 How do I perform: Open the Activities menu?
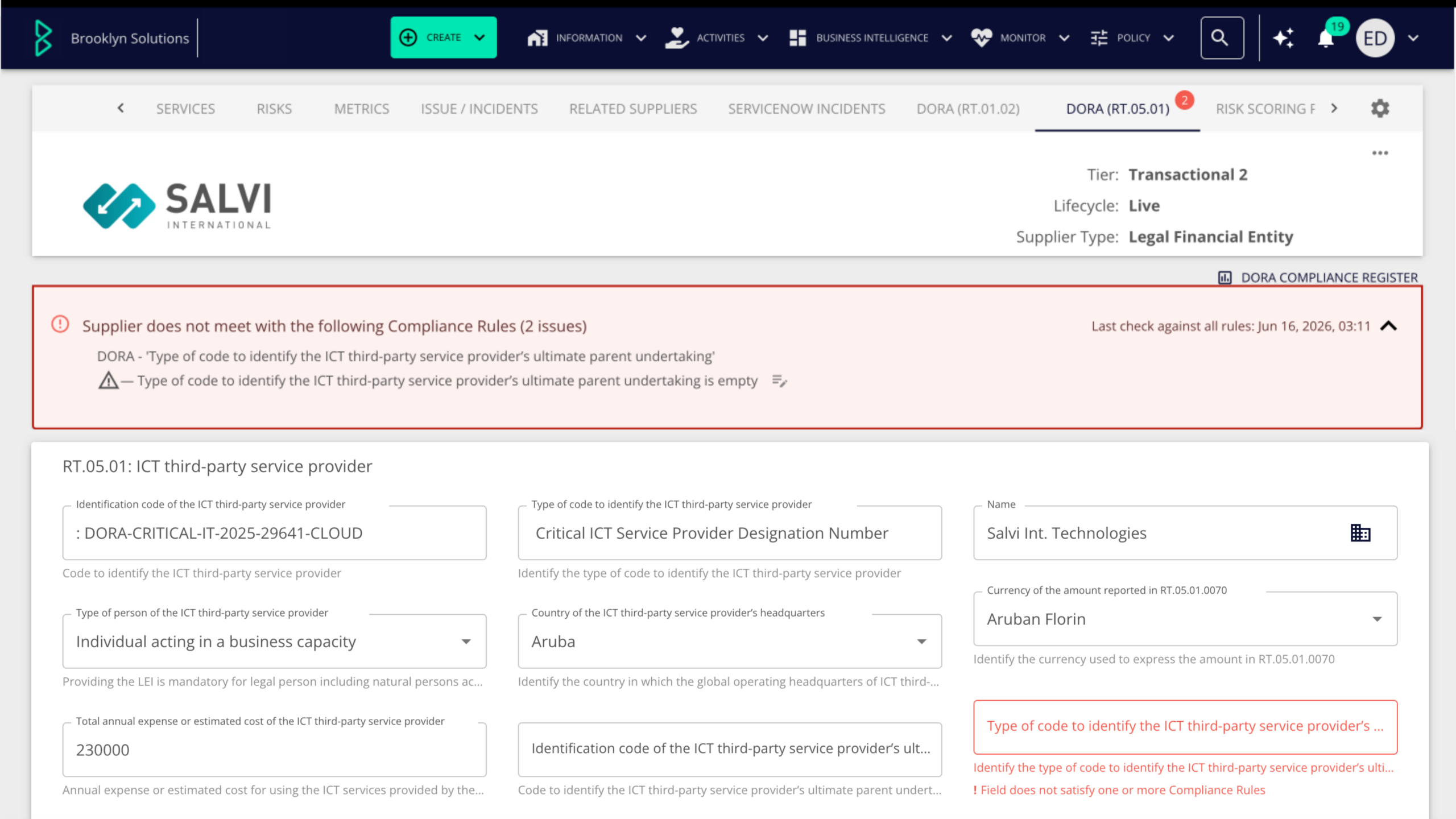pyautogui.click(x=721, y=38)
